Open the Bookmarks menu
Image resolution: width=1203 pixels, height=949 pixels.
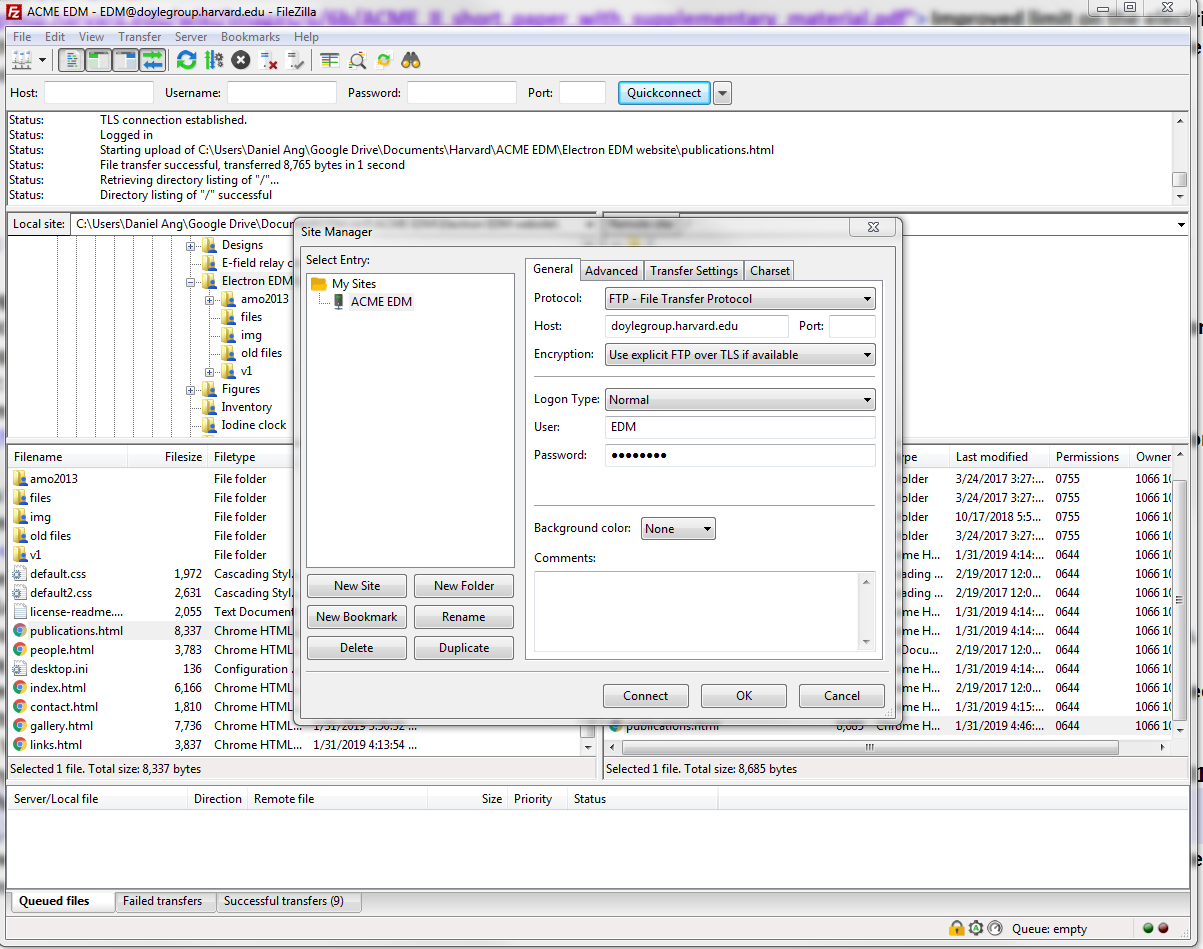pyautogui.click(x=250, y=37)
